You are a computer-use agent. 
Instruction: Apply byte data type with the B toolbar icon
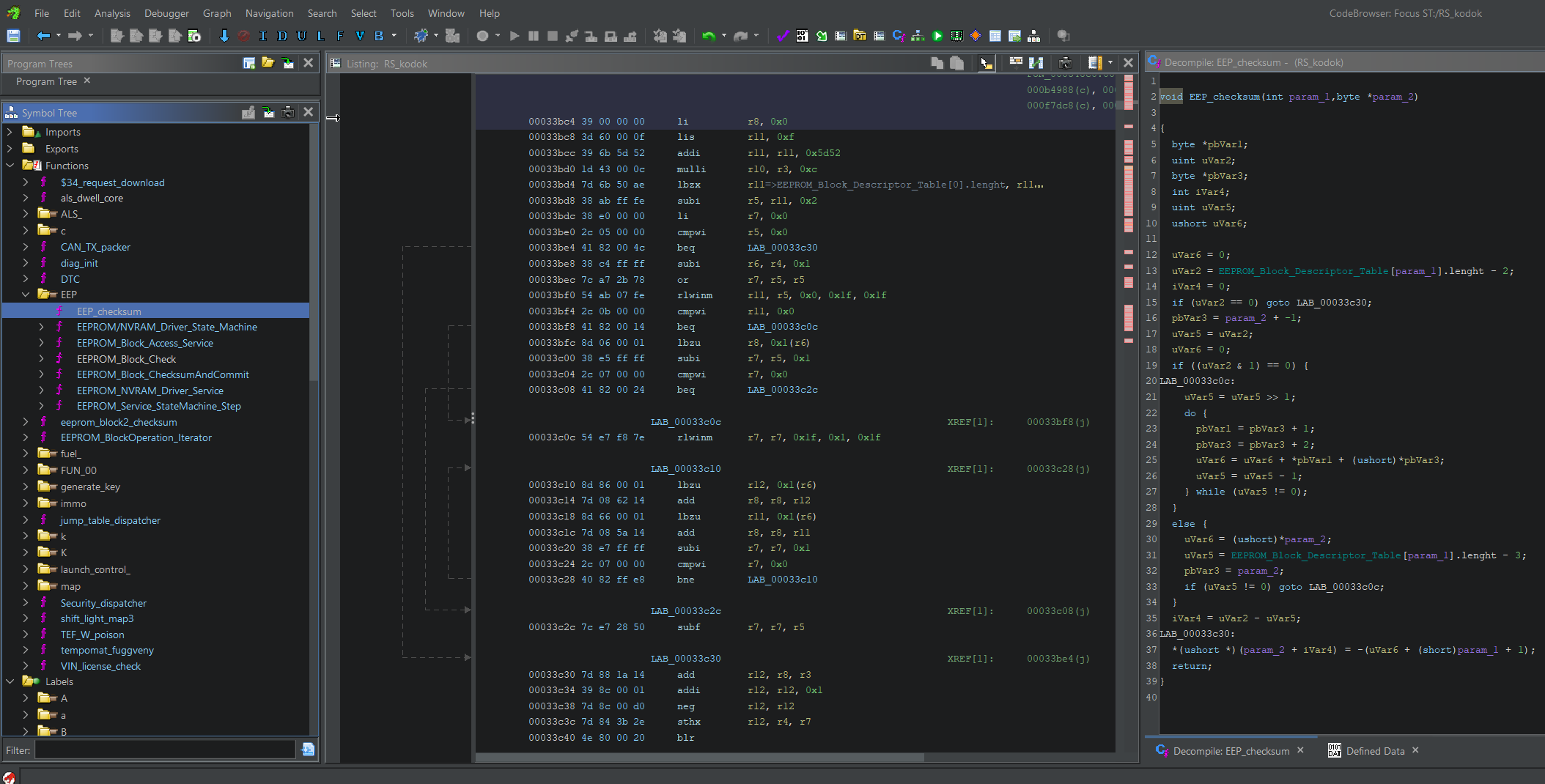coord(380,35)
